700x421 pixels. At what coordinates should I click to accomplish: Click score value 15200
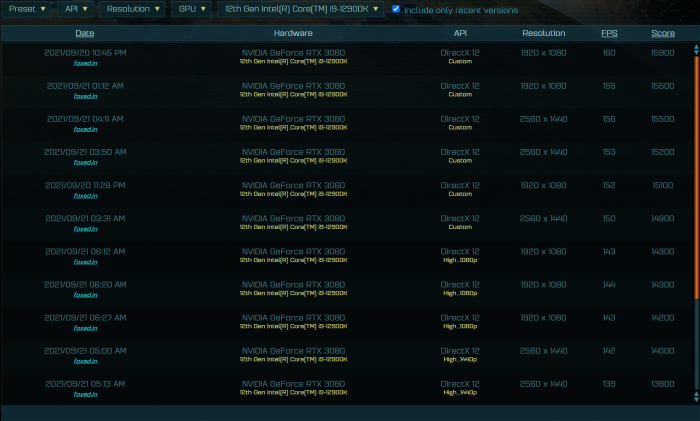click(x=662, y=152)
